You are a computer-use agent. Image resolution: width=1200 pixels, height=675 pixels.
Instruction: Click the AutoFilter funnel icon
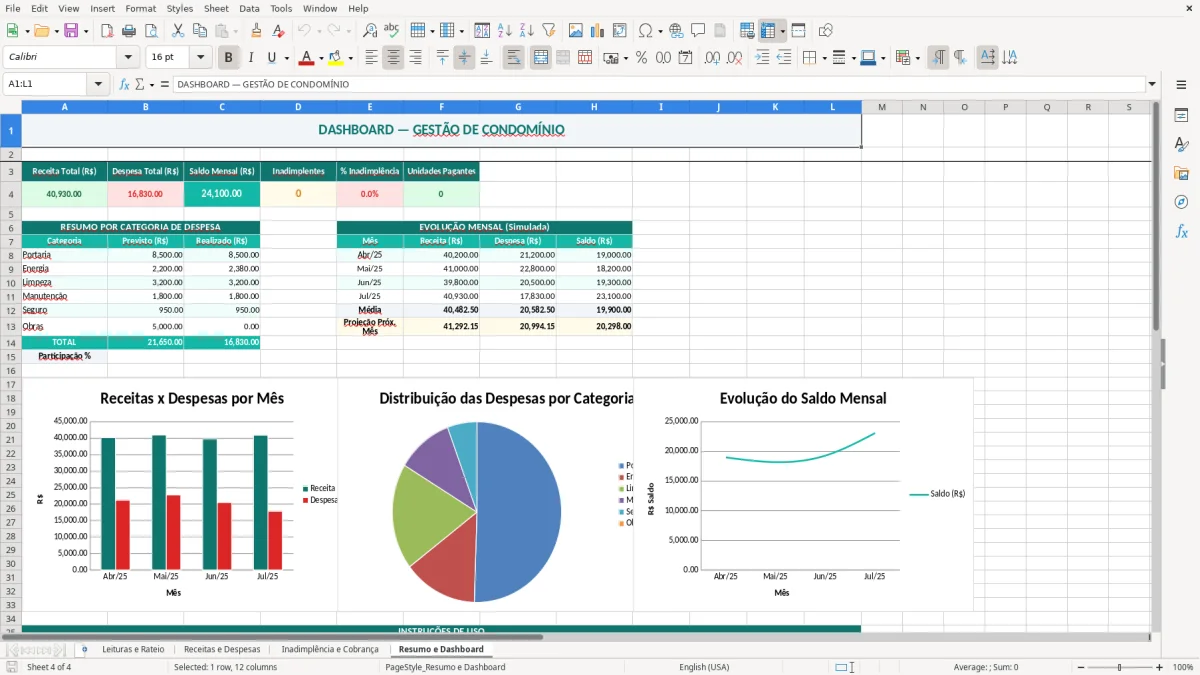click(548, 31)
